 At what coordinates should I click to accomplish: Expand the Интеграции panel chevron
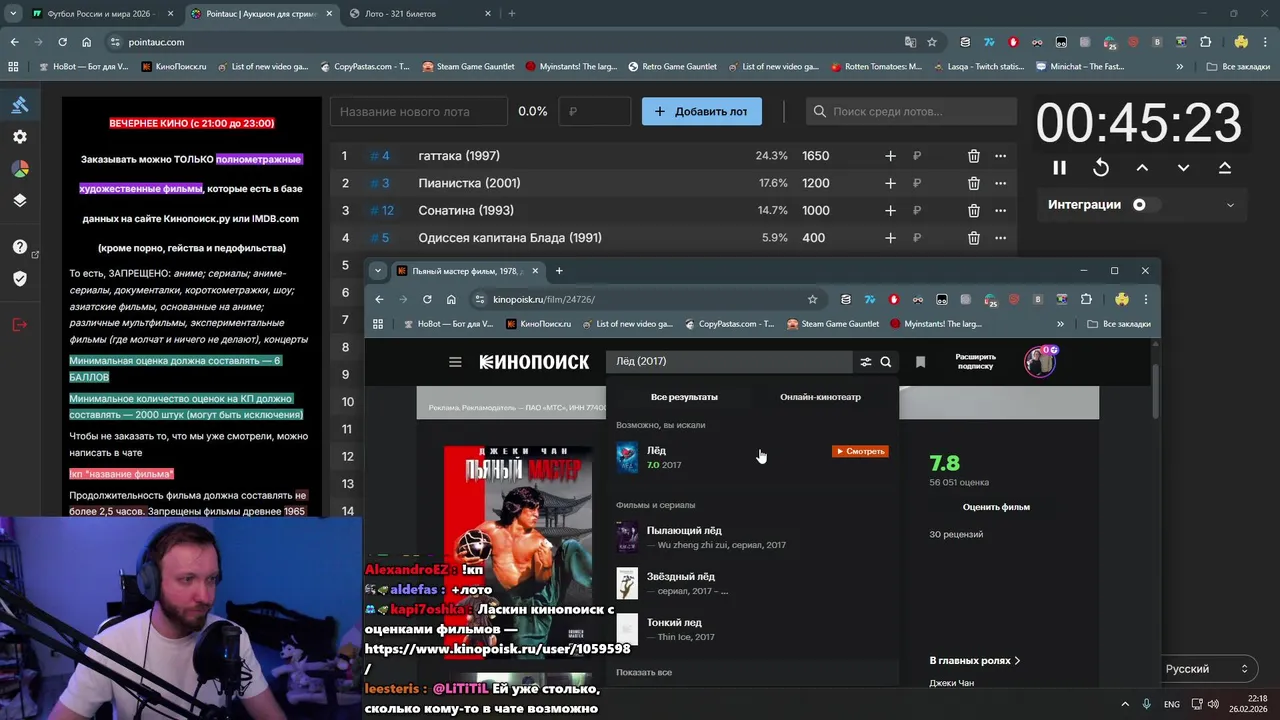point(1230,205)
